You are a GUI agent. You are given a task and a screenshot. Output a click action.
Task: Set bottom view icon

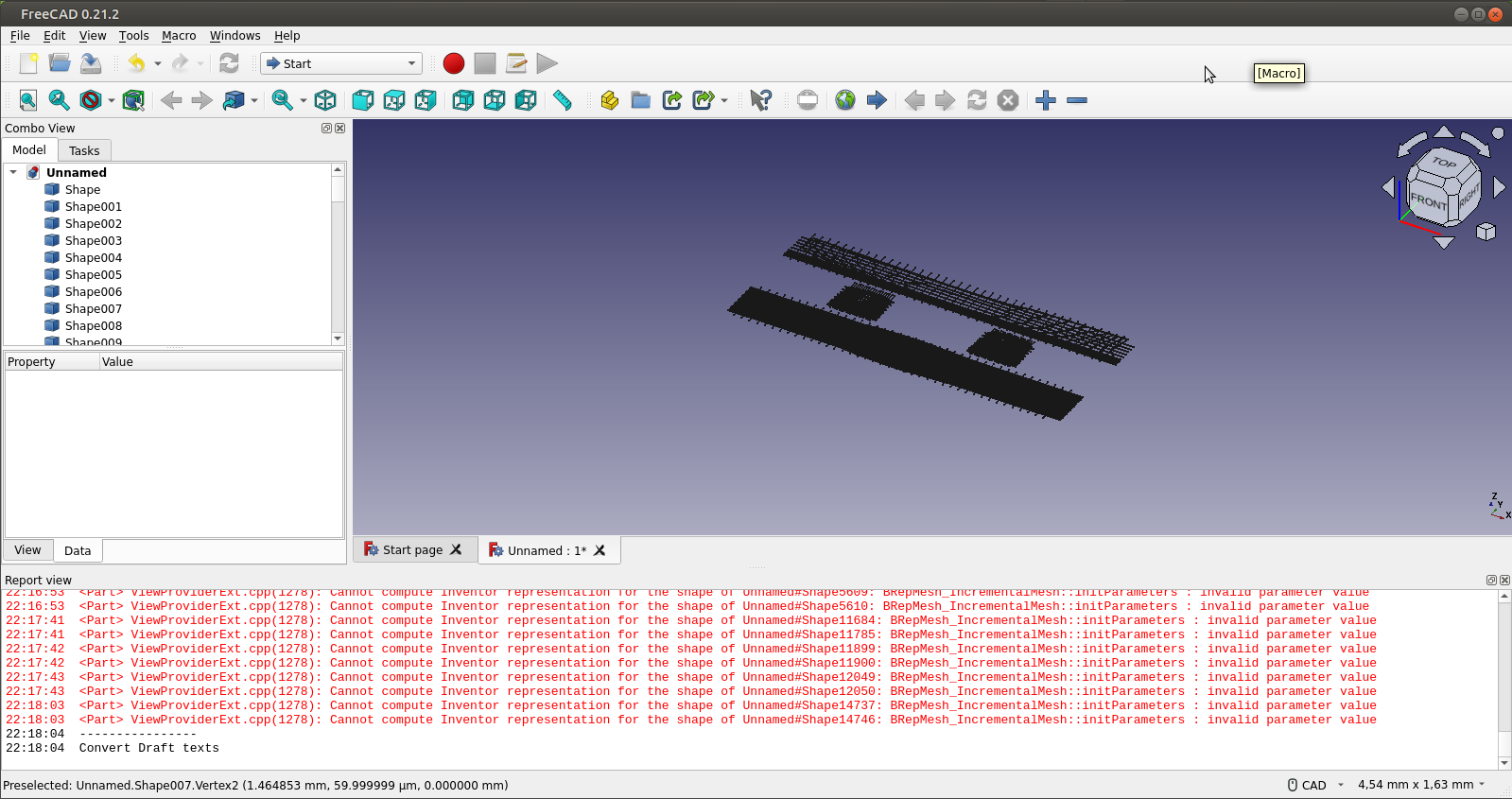coord(495,100)
